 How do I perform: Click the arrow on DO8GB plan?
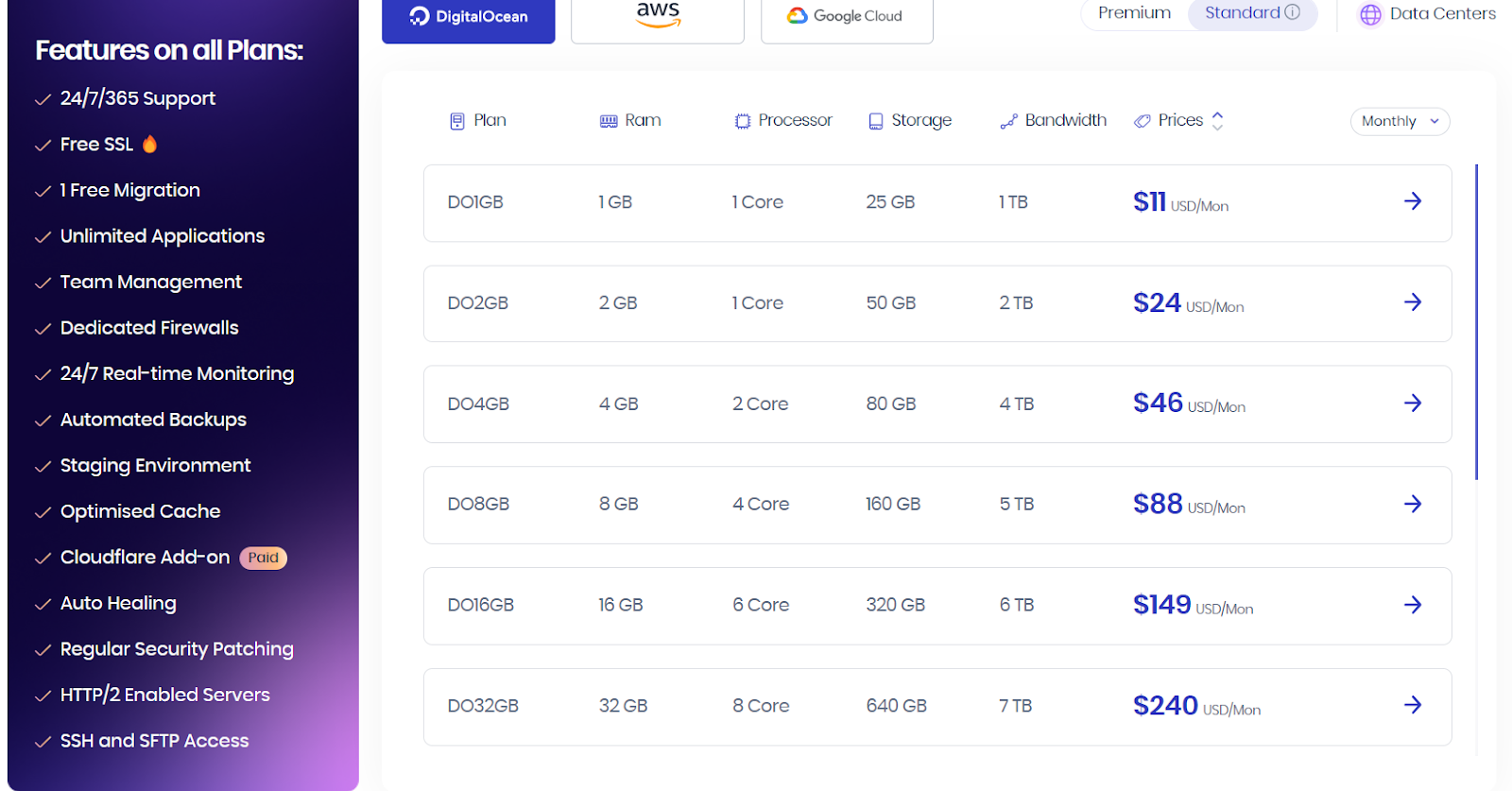pos(1413,504)
